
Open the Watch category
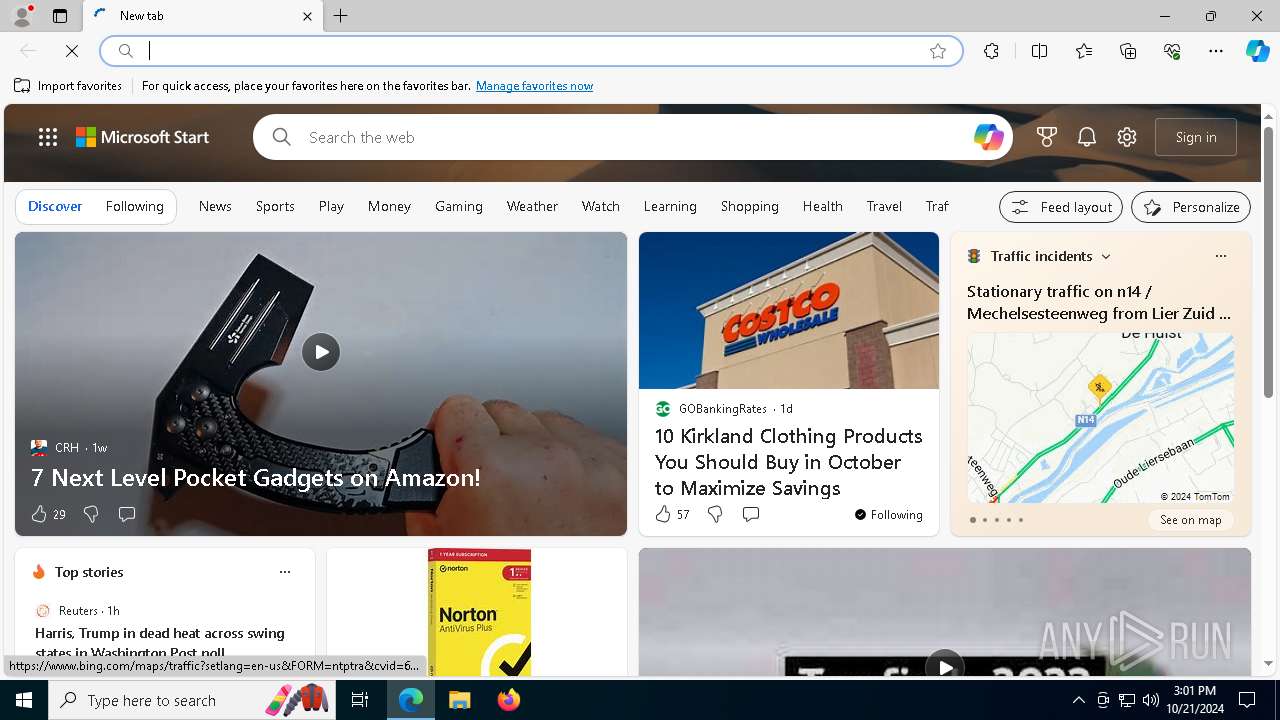[601, 206]
